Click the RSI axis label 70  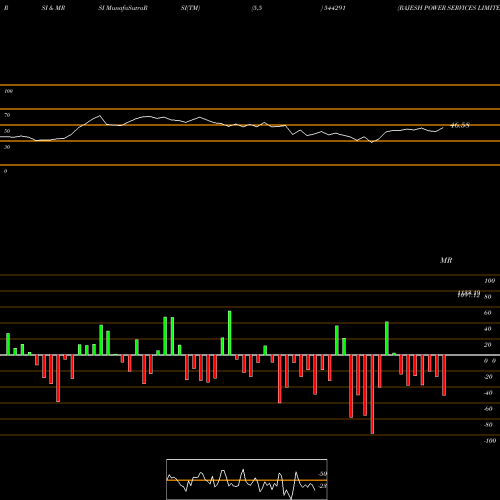pos(7,115)
